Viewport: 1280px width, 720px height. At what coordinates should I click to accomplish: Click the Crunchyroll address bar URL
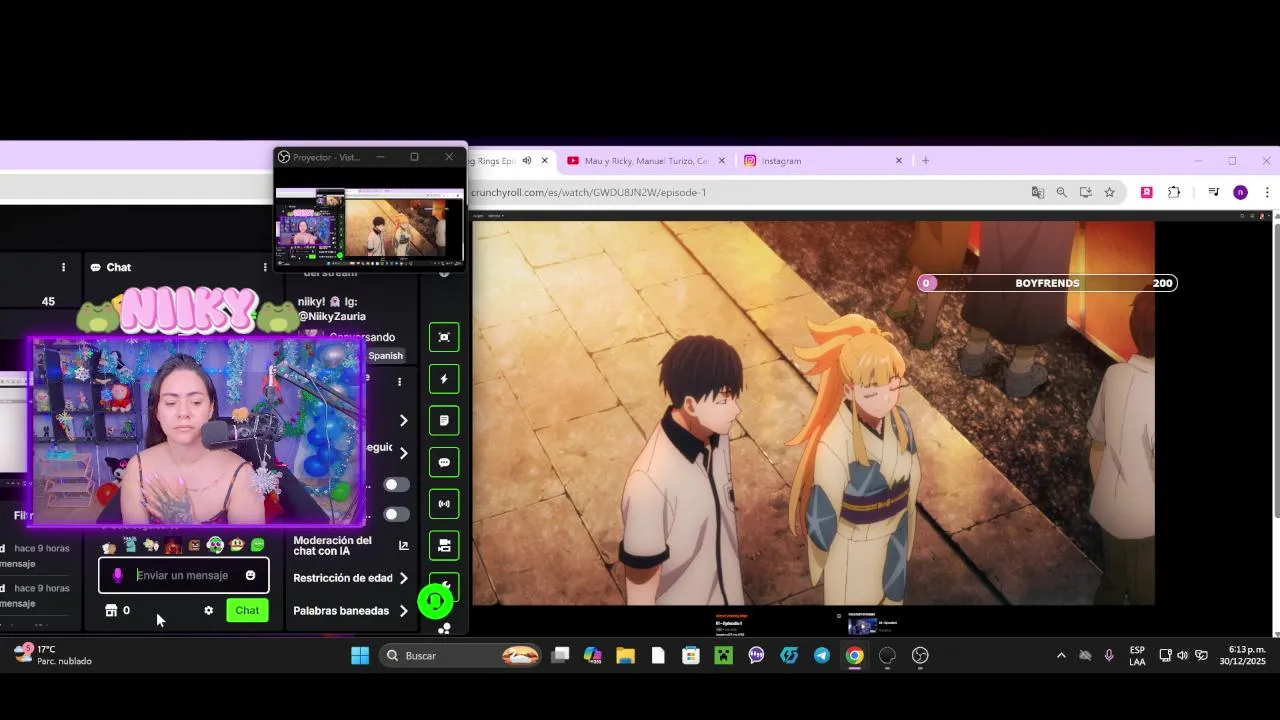tap(589, 192)
